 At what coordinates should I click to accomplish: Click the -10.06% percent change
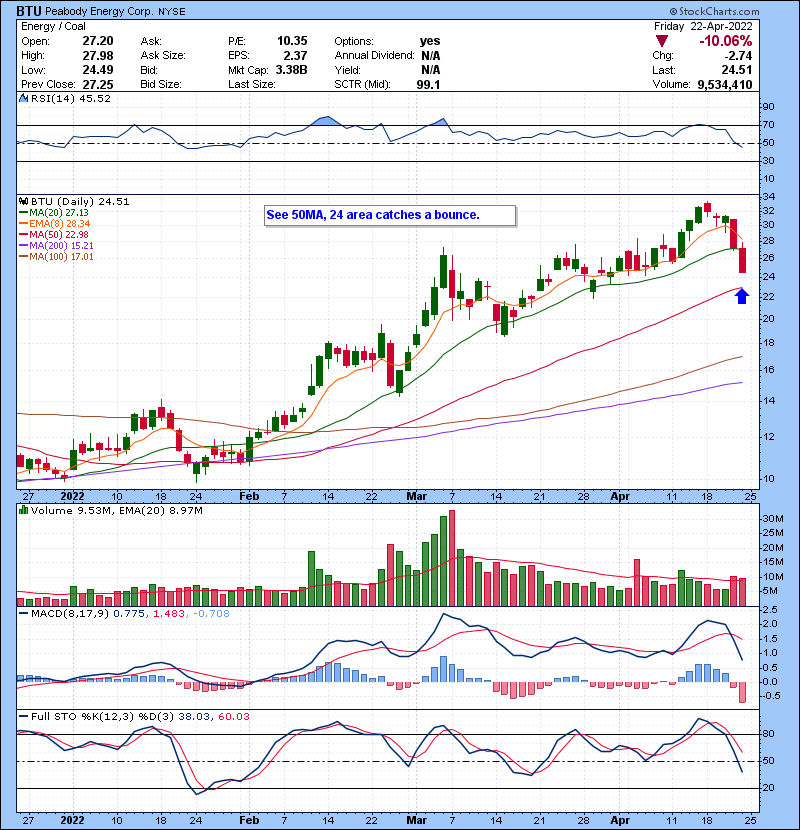tap(725, 41)
